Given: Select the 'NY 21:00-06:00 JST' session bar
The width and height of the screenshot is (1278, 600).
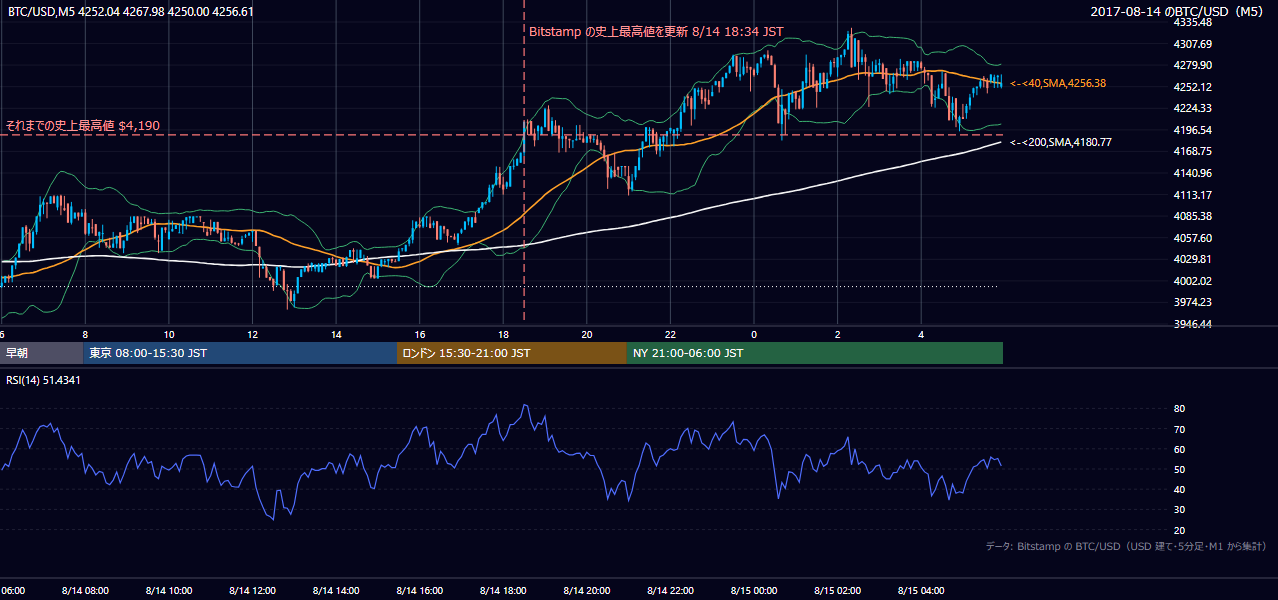Looking at the screenshot, I should pyautogui.click(x=815, y=353).
